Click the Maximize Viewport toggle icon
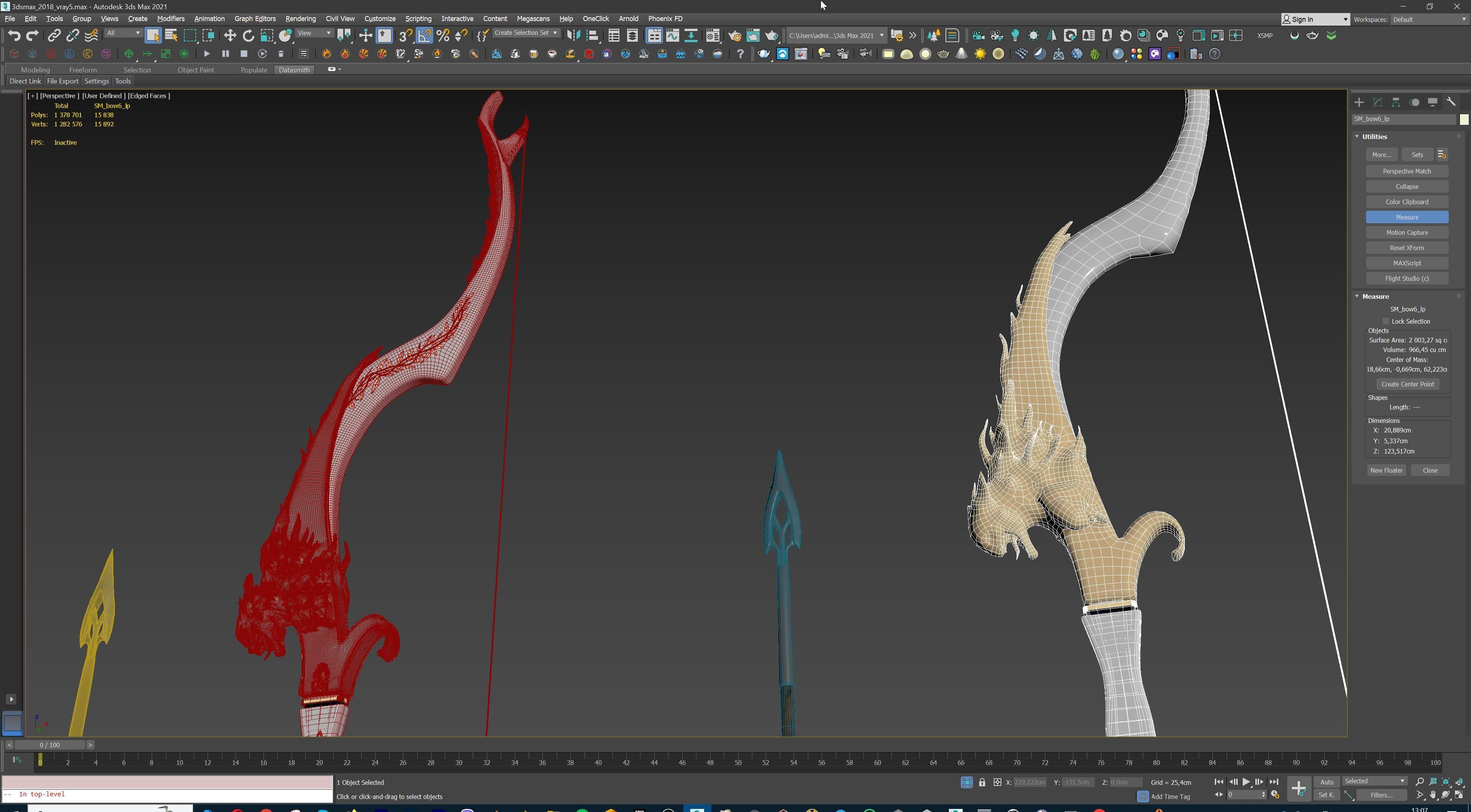This screenshot has width=1471, height=812. (x=1459, y=795)
